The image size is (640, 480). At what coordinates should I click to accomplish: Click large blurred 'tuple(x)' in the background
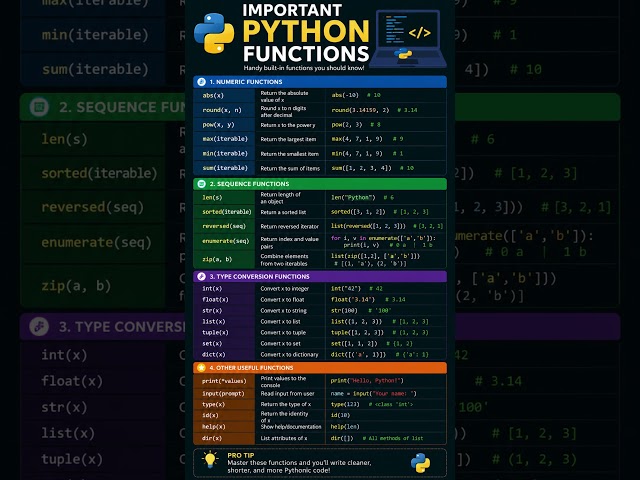point(72,459)
